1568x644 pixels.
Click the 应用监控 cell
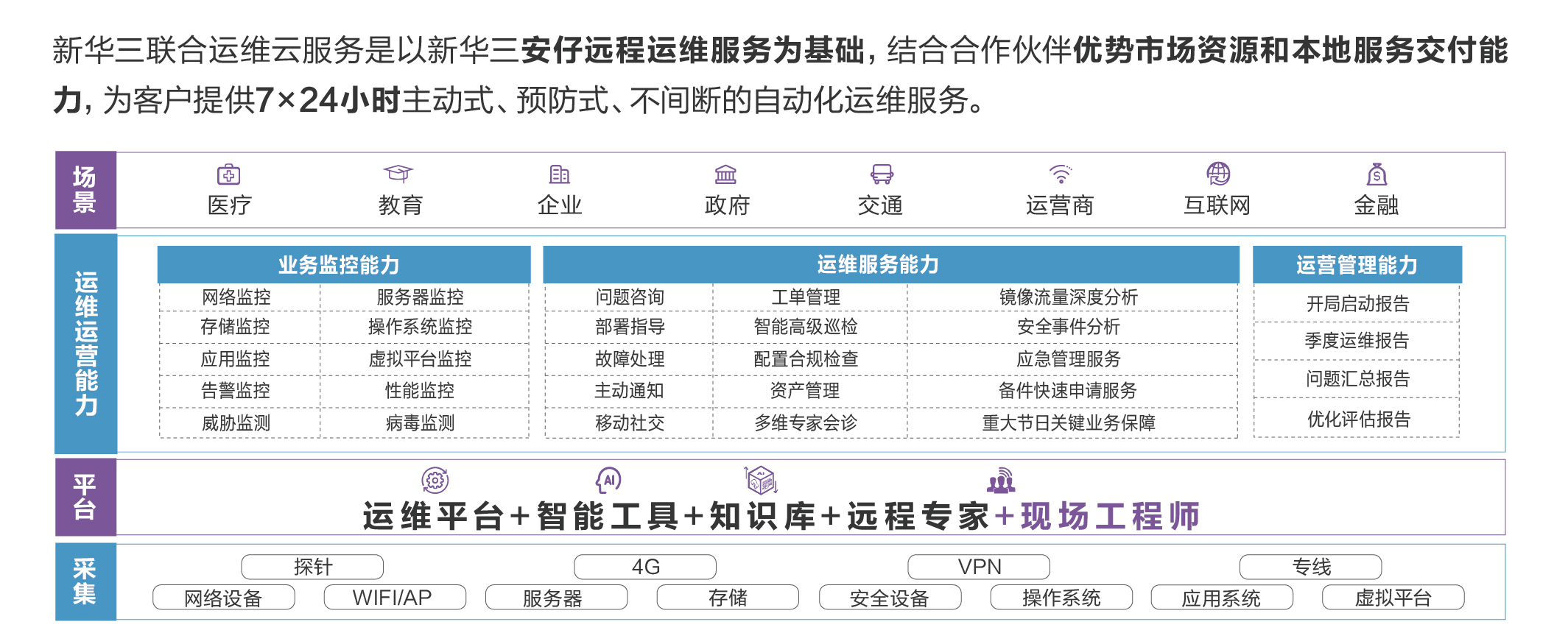[x=239, y=359]
